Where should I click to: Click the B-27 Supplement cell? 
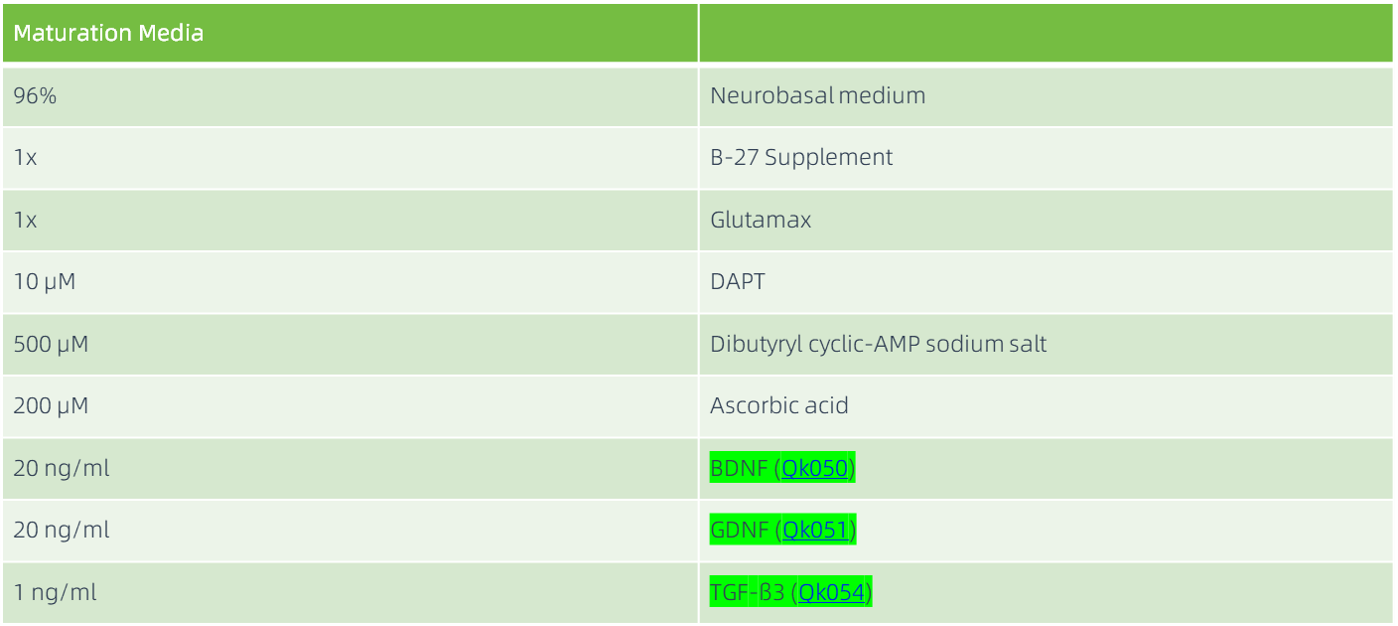coord(801,158)
